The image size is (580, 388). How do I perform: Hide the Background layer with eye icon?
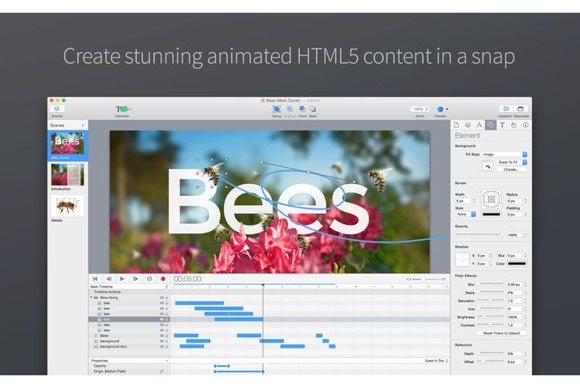click(x=162, y=341)
